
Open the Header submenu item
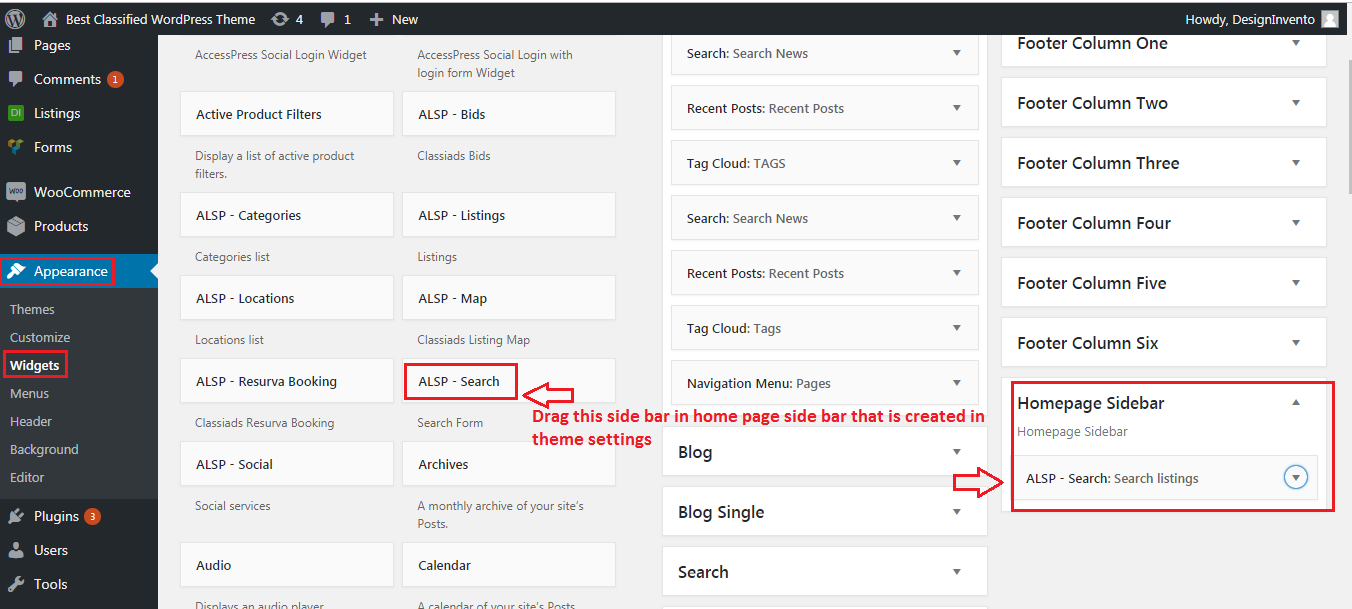pos(31,421)
